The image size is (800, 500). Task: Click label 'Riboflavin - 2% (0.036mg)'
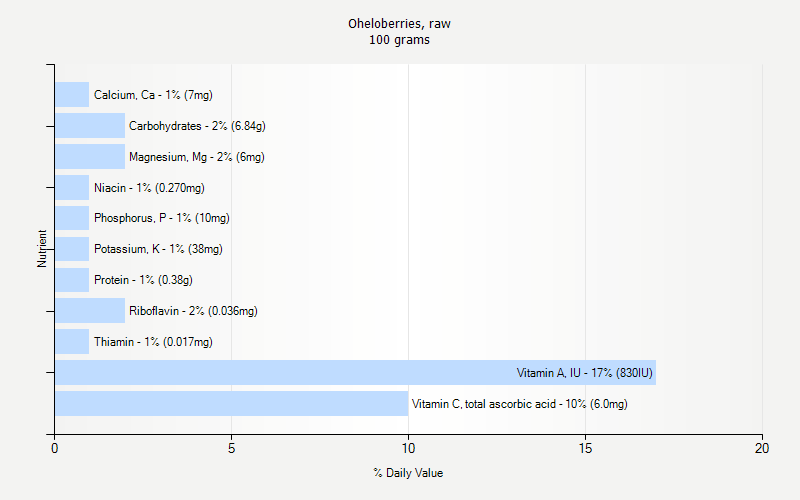click(193, 311)
